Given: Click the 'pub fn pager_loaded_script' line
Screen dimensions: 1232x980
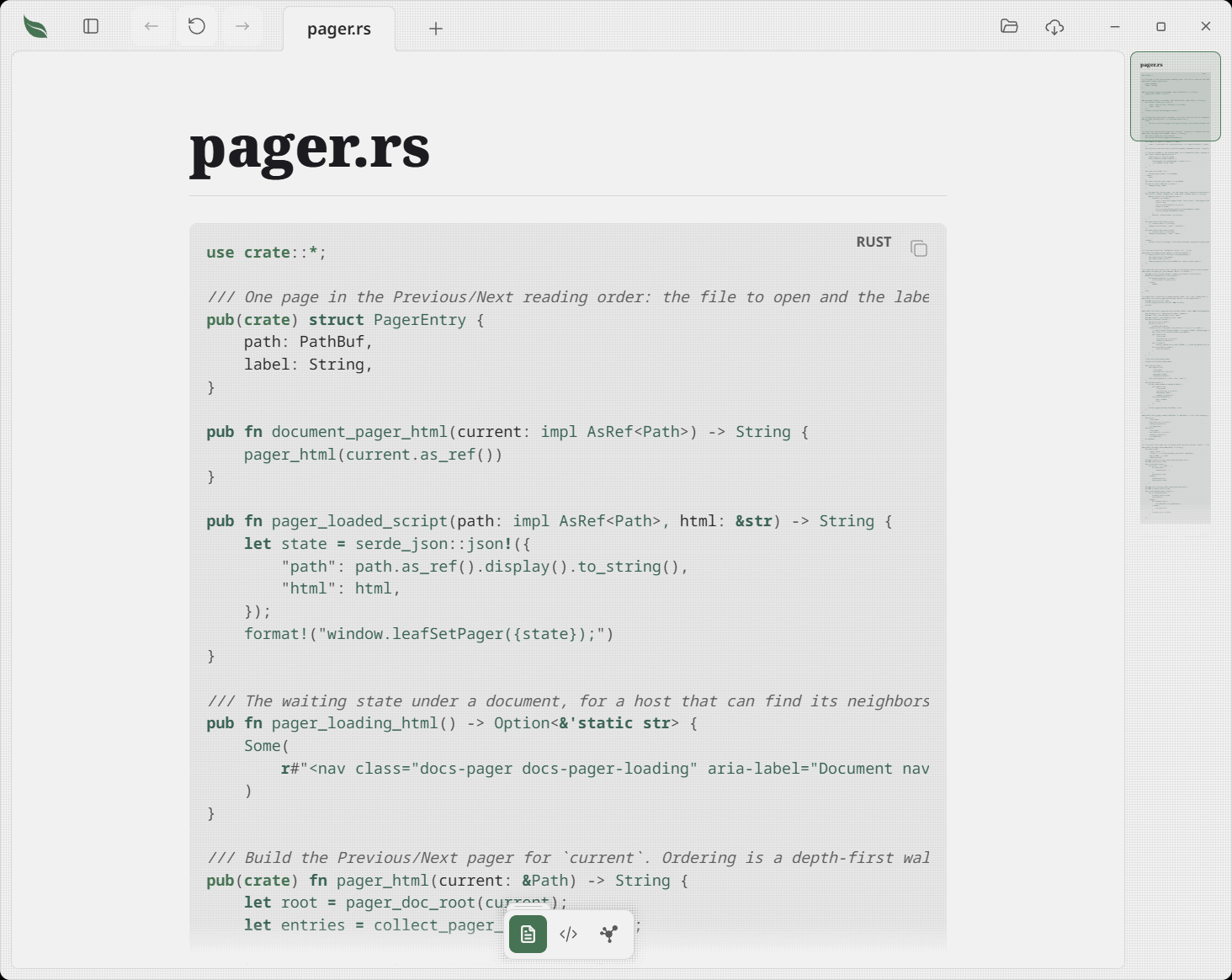Looking at the screenshot, I should [x=550, y=521].
